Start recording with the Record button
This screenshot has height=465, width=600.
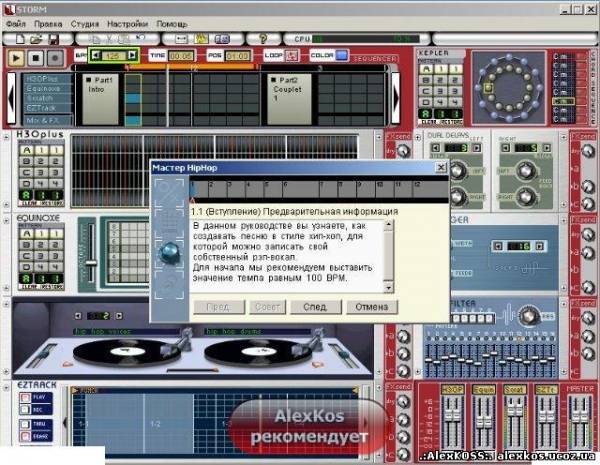(x=55, y=58)
